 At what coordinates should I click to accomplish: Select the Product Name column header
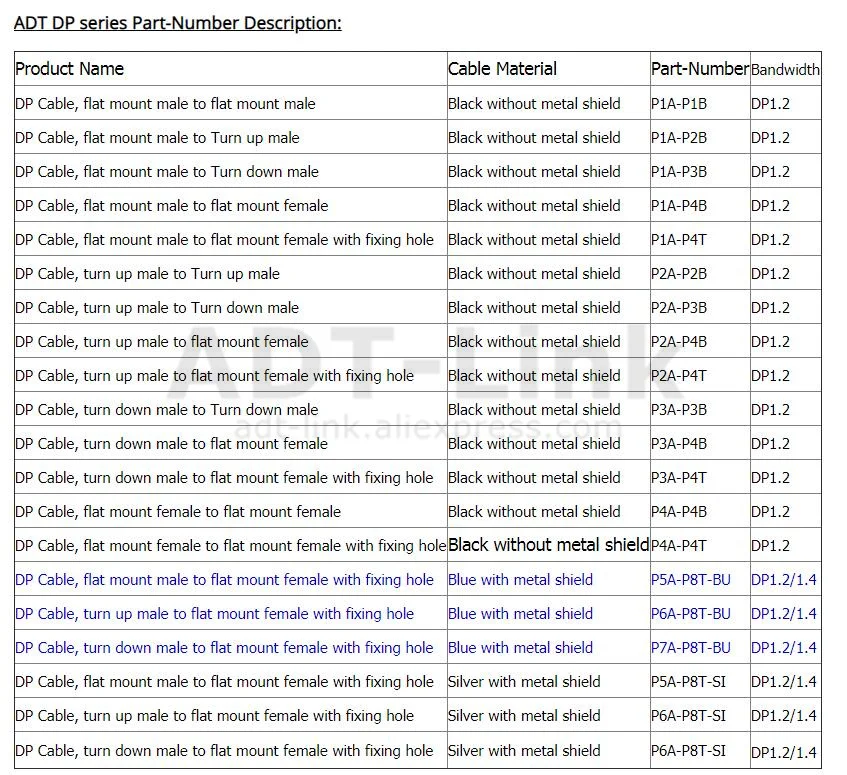click(70, 69)
